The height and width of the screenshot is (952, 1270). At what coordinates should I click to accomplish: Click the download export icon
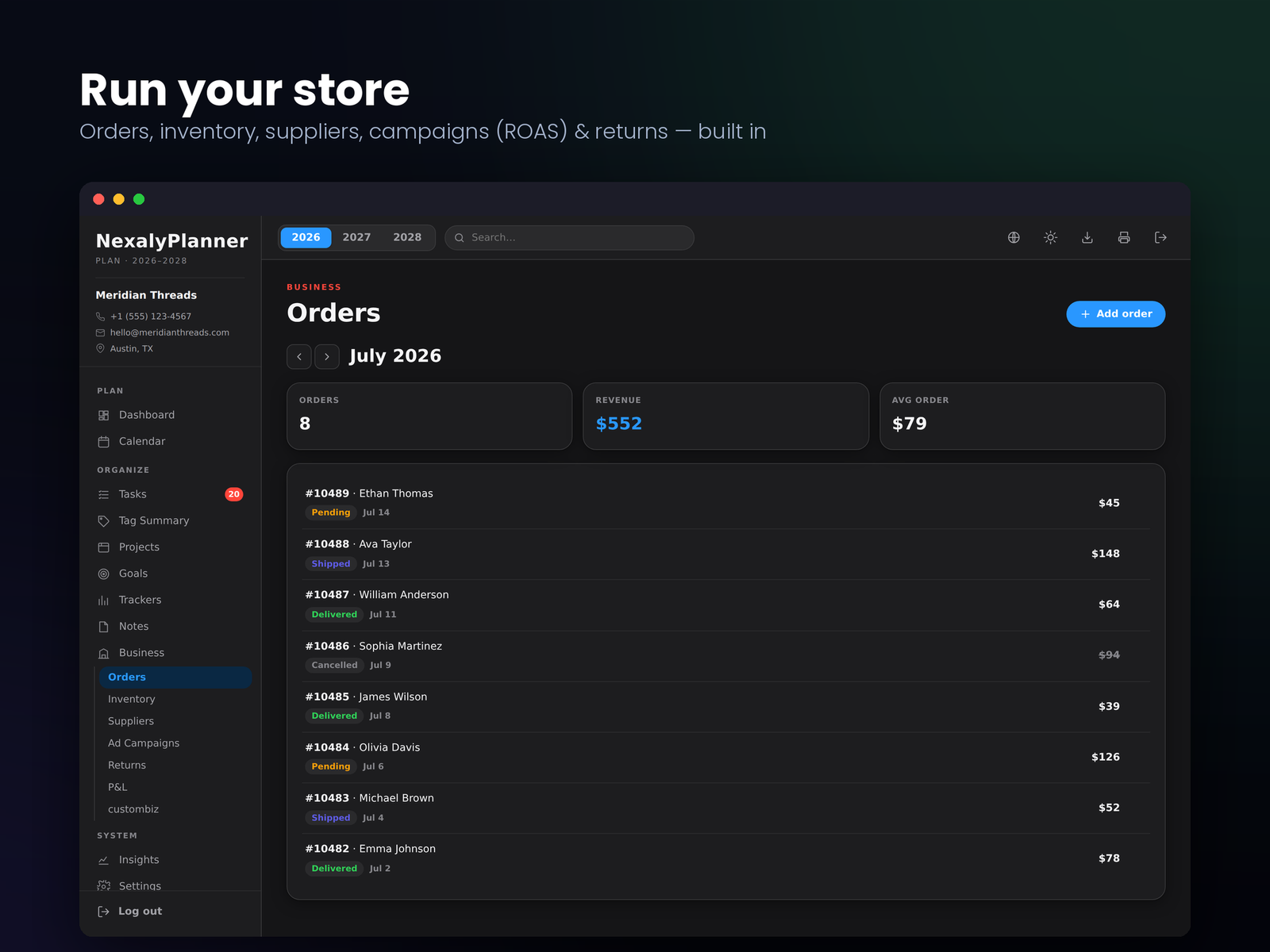click(1087, 237)
